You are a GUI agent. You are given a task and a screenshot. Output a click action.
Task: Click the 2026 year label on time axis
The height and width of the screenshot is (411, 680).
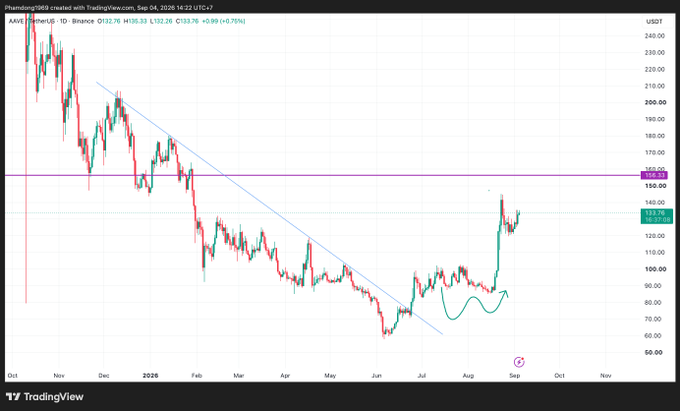(150, 375)
